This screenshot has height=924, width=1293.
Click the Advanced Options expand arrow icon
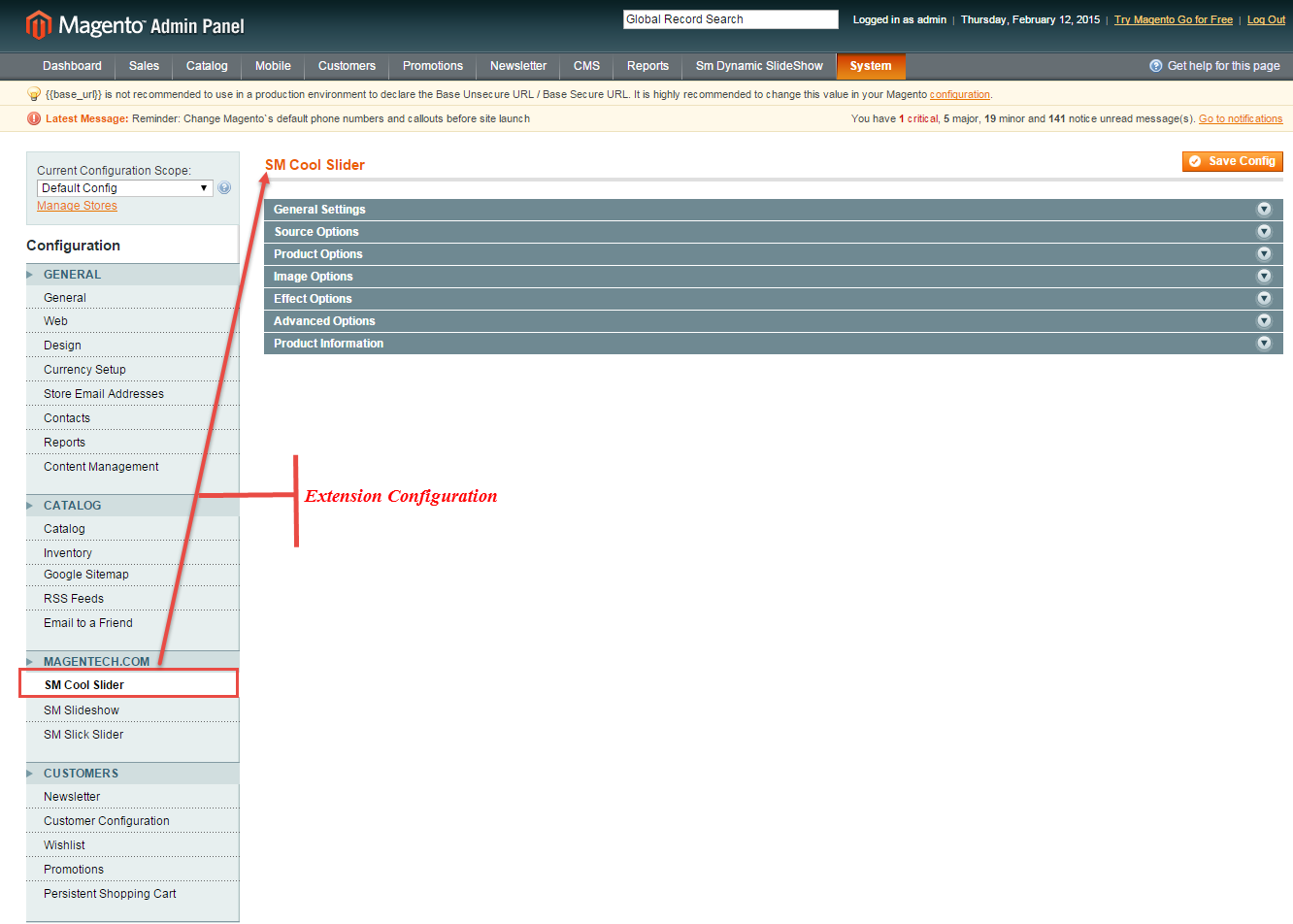1264,320
